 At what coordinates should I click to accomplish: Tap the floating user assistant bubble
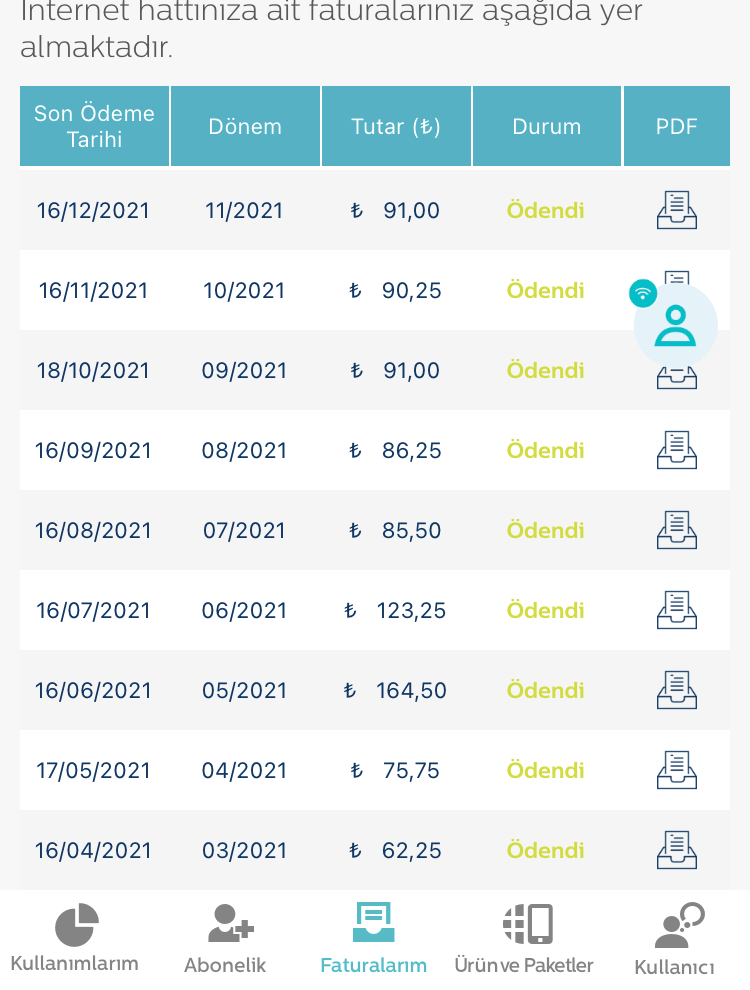click(676, 325)
